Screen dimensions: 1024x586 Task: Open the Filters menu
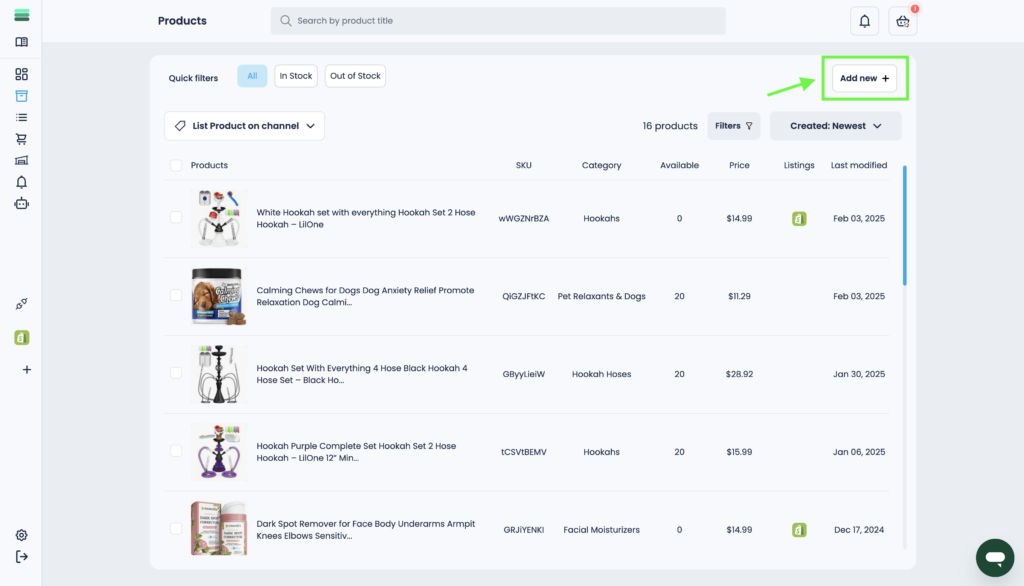(733, 126)
